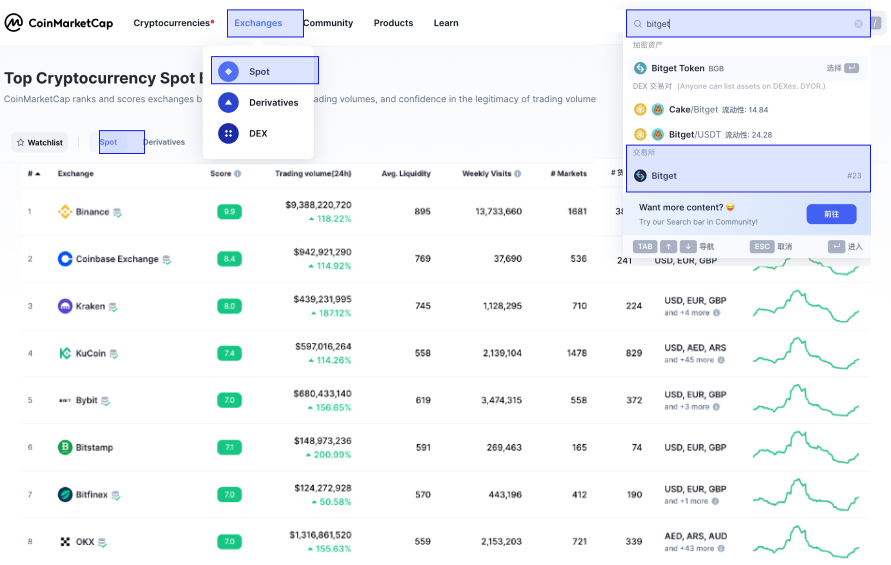Click the Score column info icon
Screen dimensions: 891x565
238,173
